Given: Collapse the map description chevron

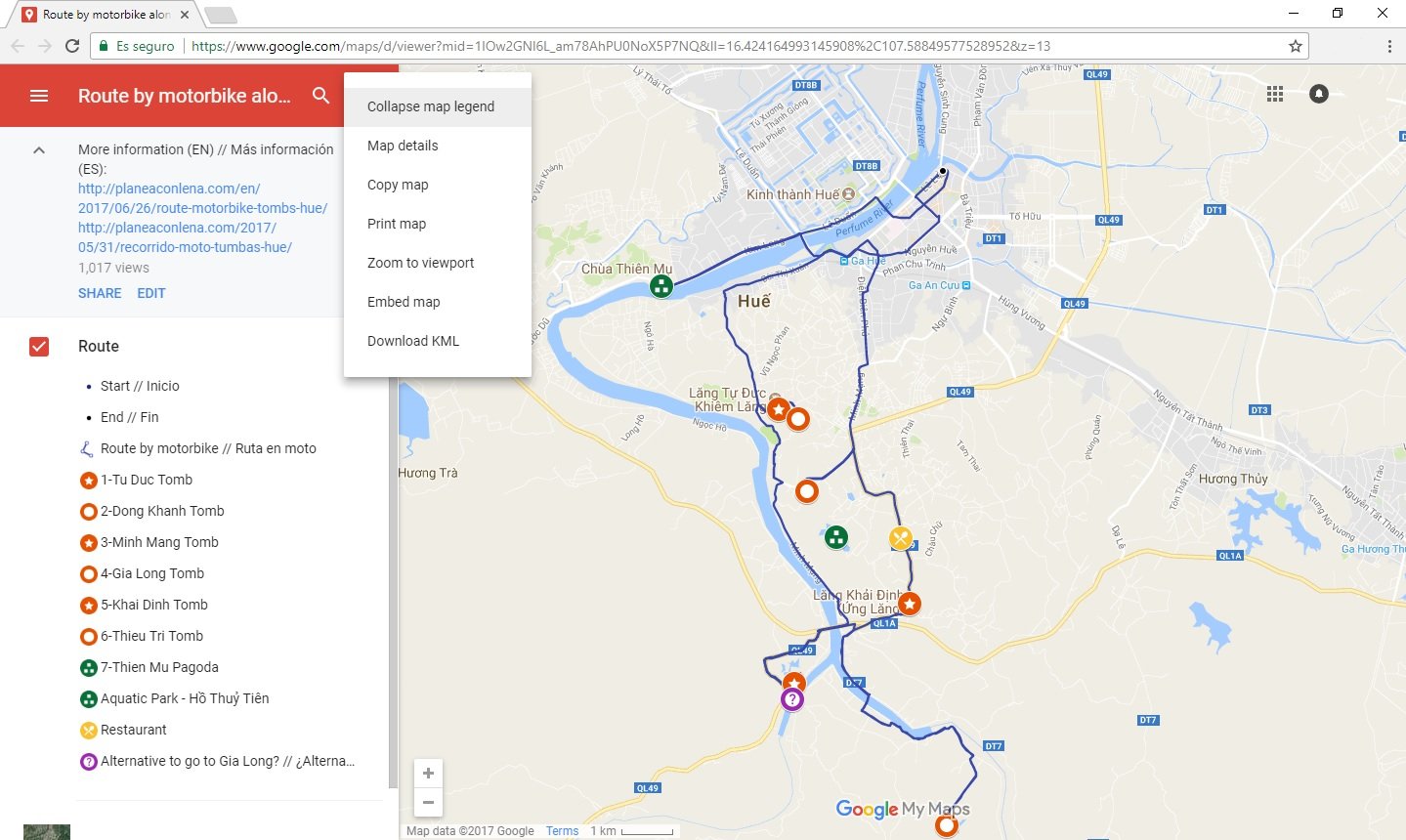Looking at the screenshot, I should pyautogui.click(x=39, y=150).
